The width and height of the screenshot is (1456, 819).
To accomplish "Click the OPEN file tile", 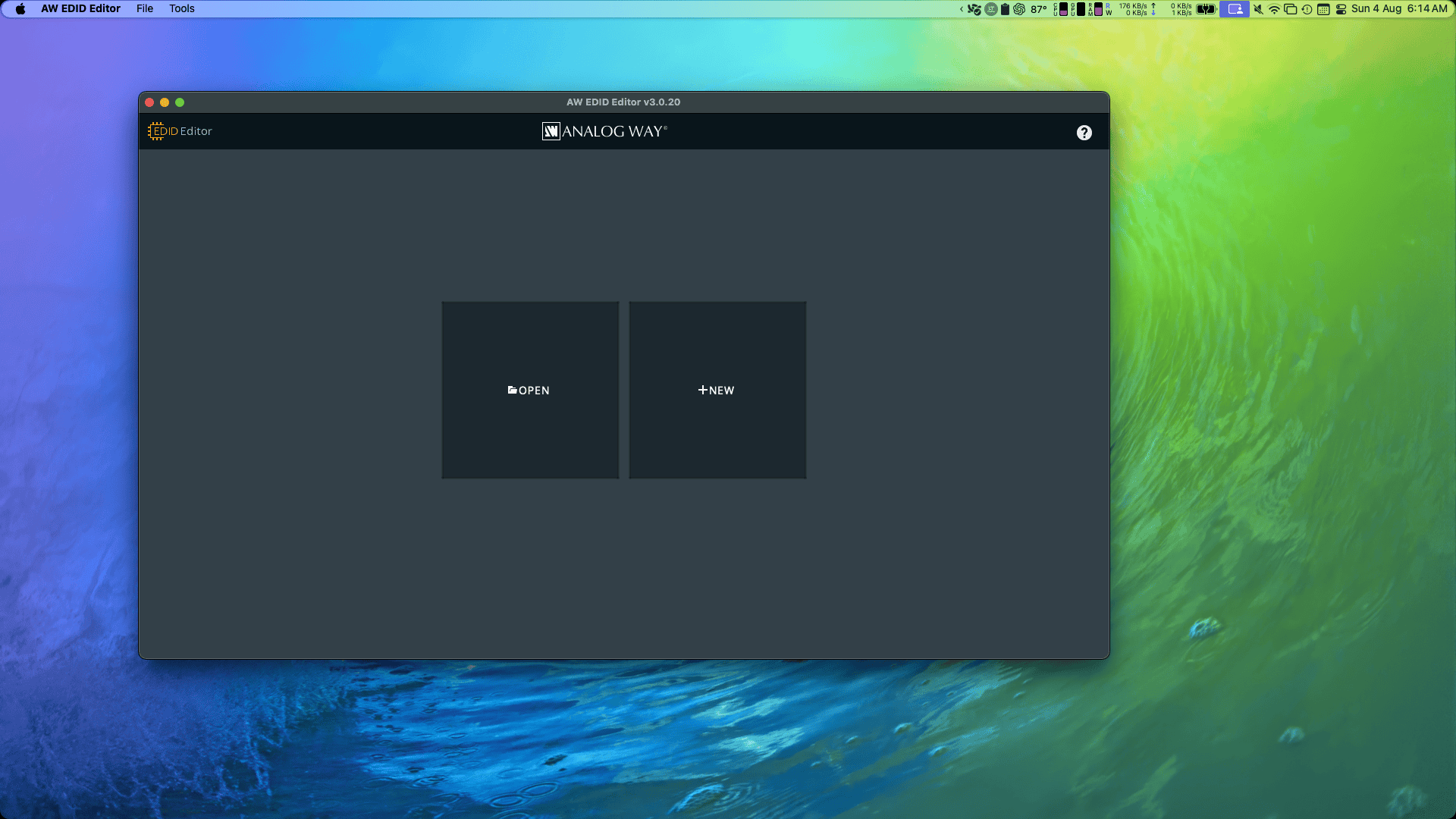I will coord(530,390).
